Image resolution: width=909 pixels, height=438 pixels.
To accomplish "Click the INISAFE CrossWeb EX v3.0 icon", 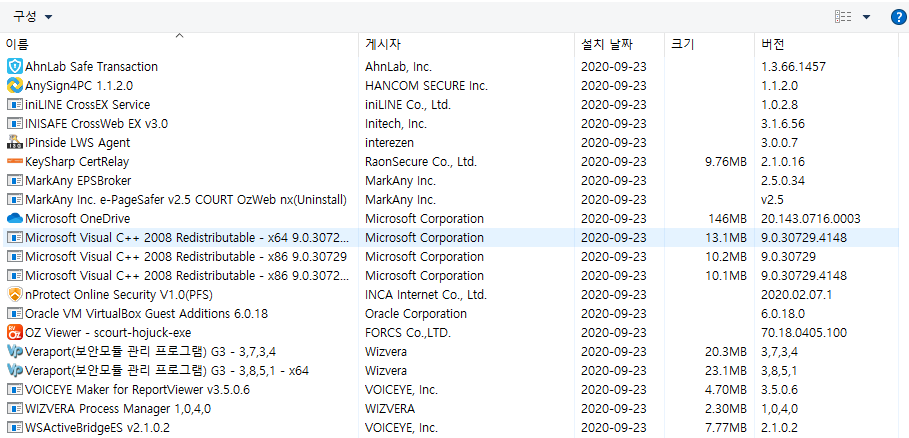I will (14, 123).
